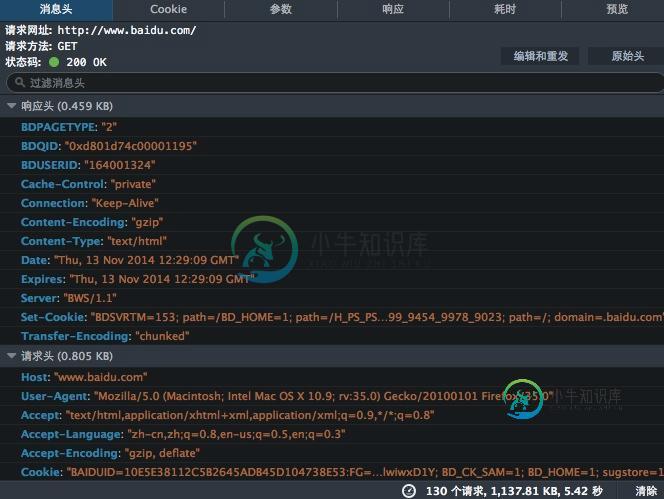Select the Set-Cookie header row
Screen dimensions: 664x499
pyautogui.click(x=332, y=317)
